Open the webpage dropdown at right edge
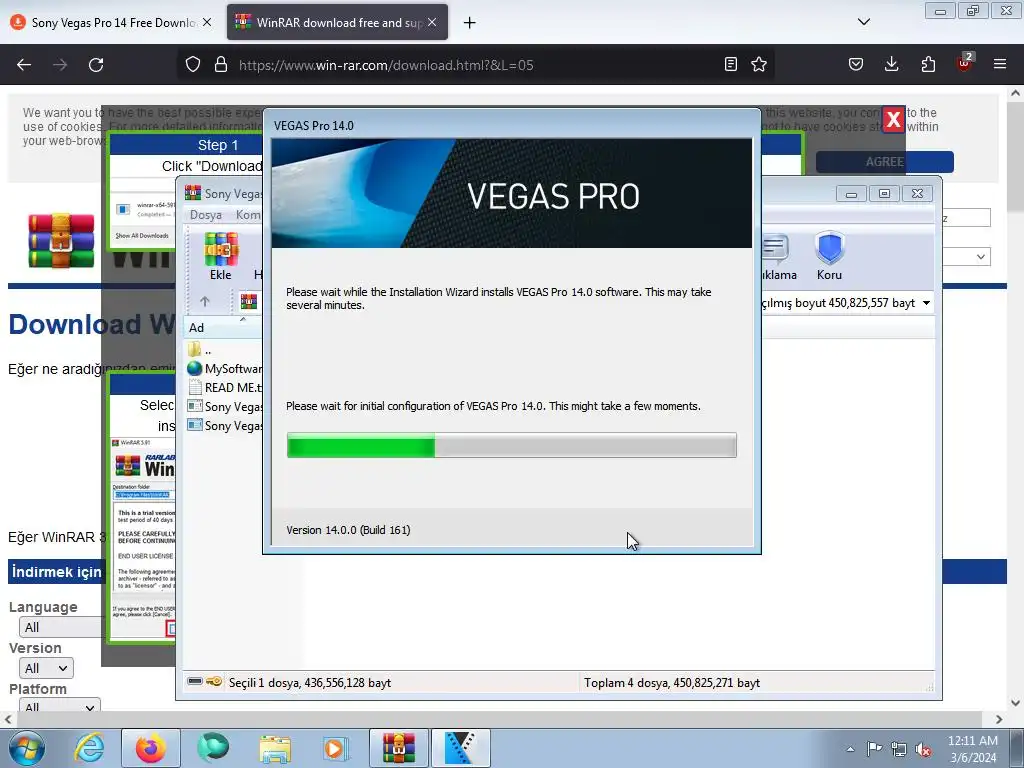The image size is (1024, 768). coord(967,257)
